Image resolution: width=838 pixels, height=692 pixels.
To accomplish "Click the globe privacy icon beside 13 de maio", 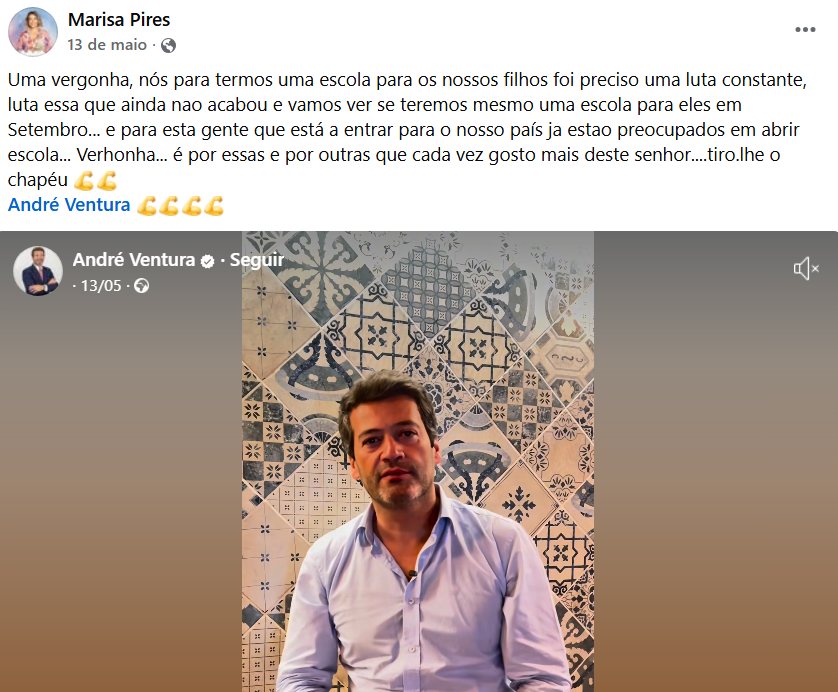I will pyautogui.click(x=168, y=45).
